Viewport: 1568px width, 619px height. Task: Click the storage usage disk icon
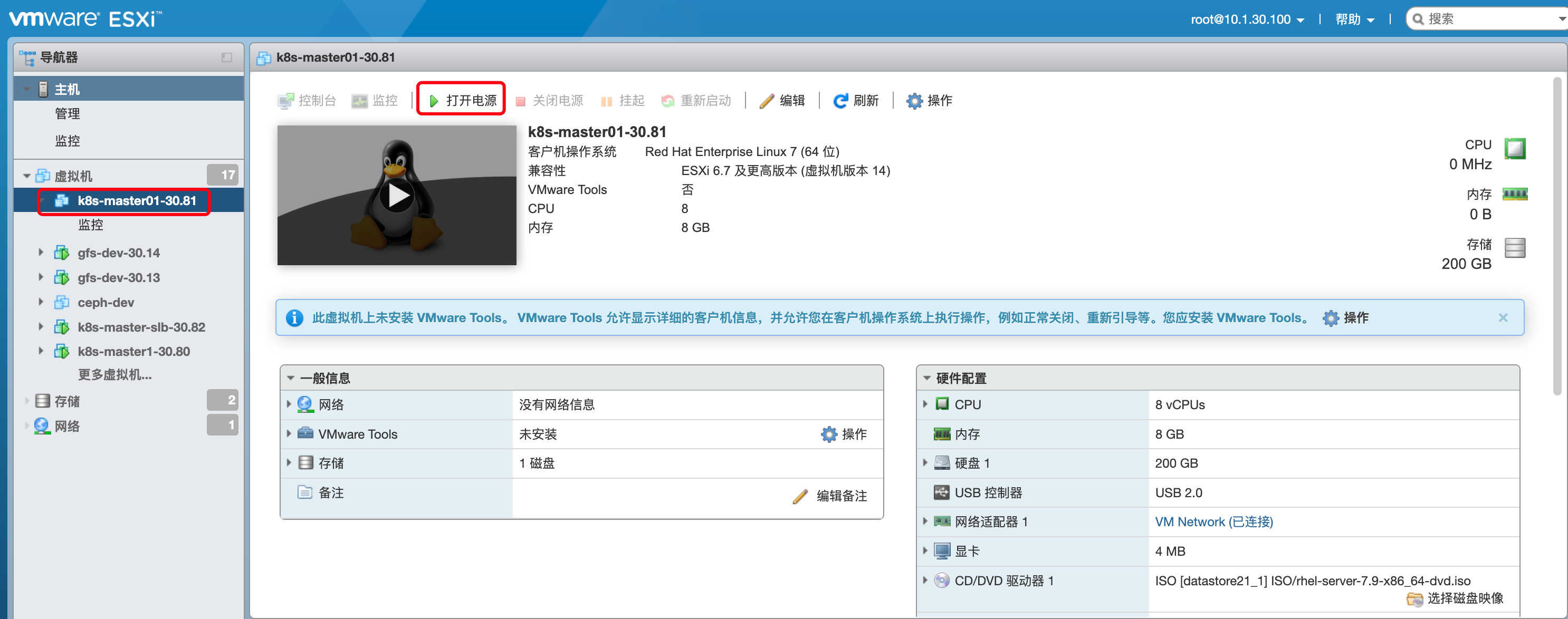1514,247
